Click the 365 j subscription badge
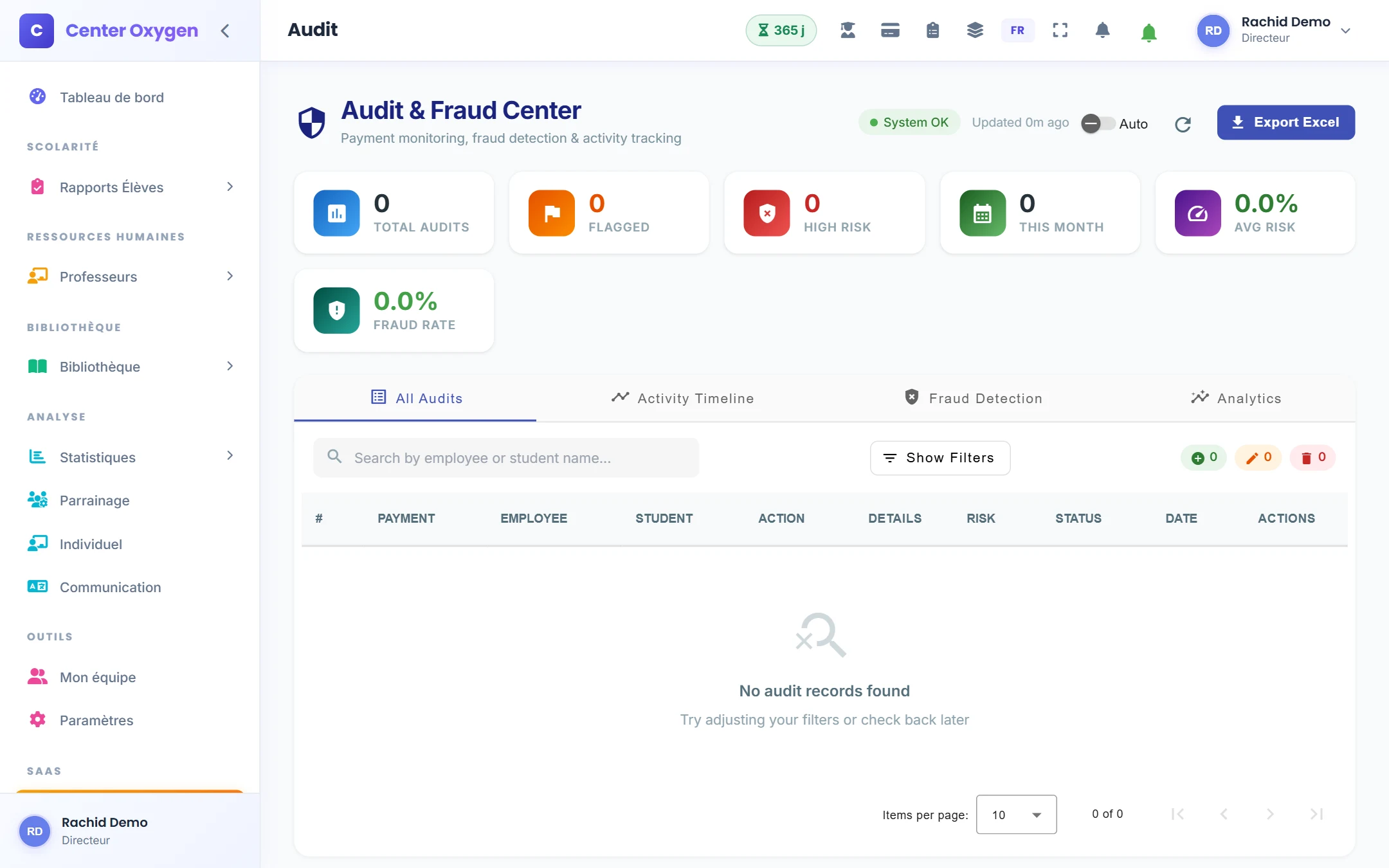Image resolution: width=1389 pixels, height=868 pixels. click(781, 30)
